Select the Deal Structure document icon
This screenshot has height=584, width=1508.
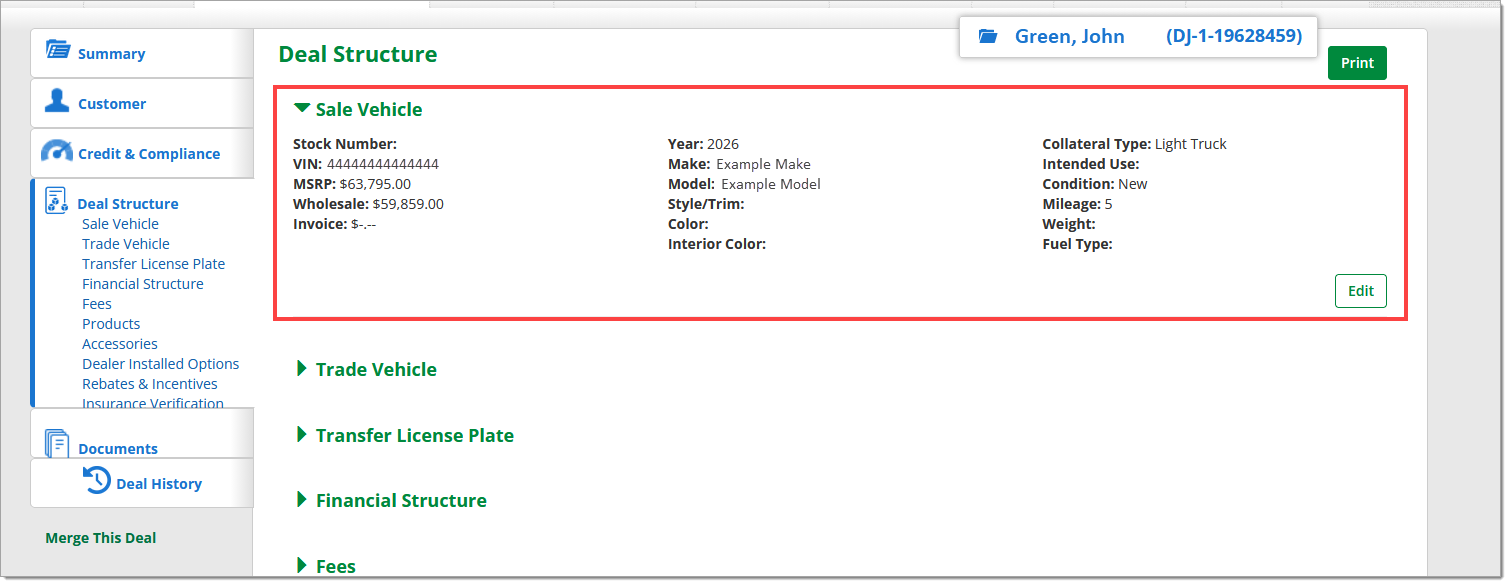pyautogui.click(x=56, y=200)
